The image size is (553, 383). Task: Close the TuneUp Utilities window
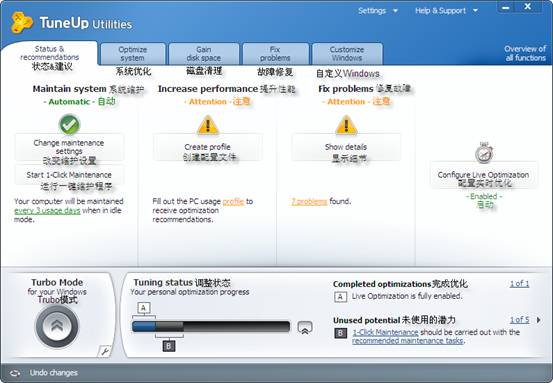tap(528, 7)
